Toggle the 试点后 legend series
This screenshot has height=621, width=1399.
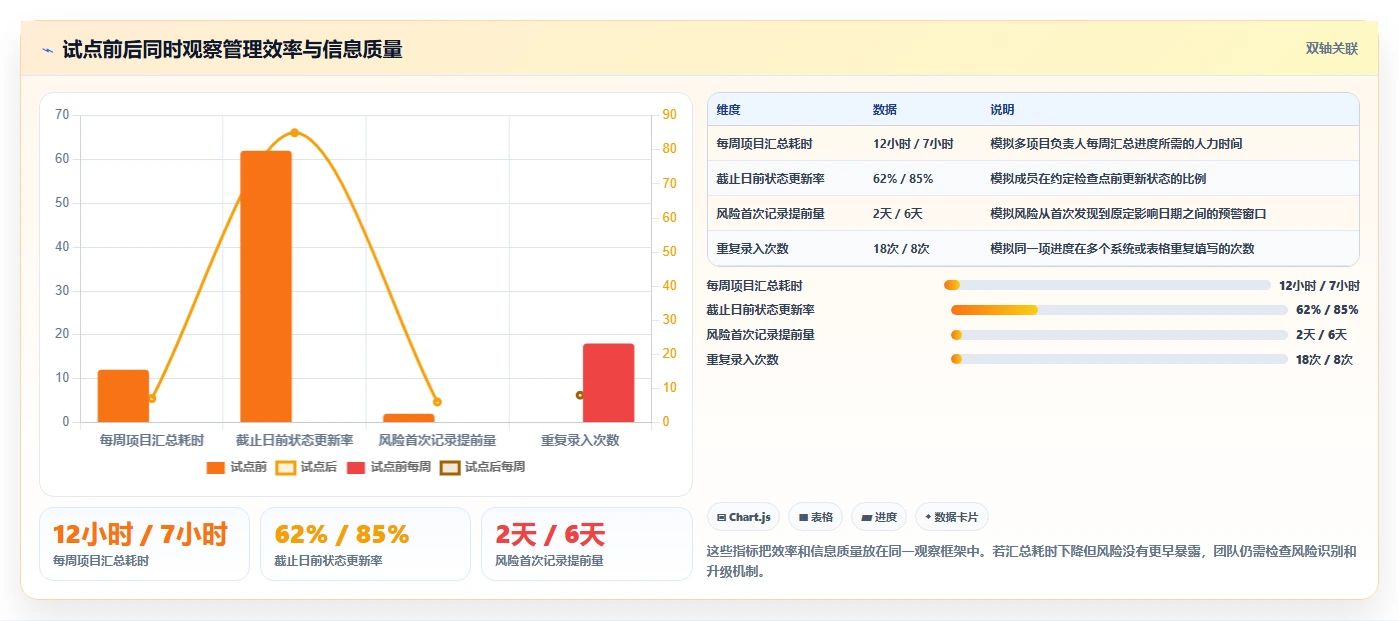click(x=306, y=467)
